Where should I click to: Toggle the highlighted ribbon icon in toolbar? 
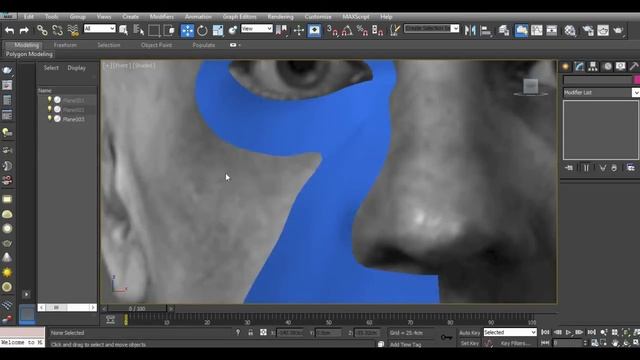click(521, 31)
